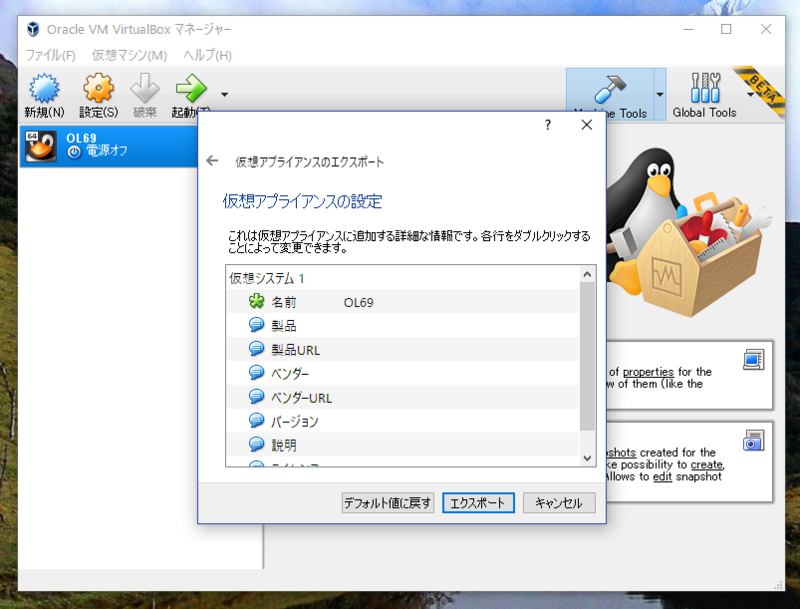
Task: Click the speech bubble icon beside 説明
Action: 256,444
